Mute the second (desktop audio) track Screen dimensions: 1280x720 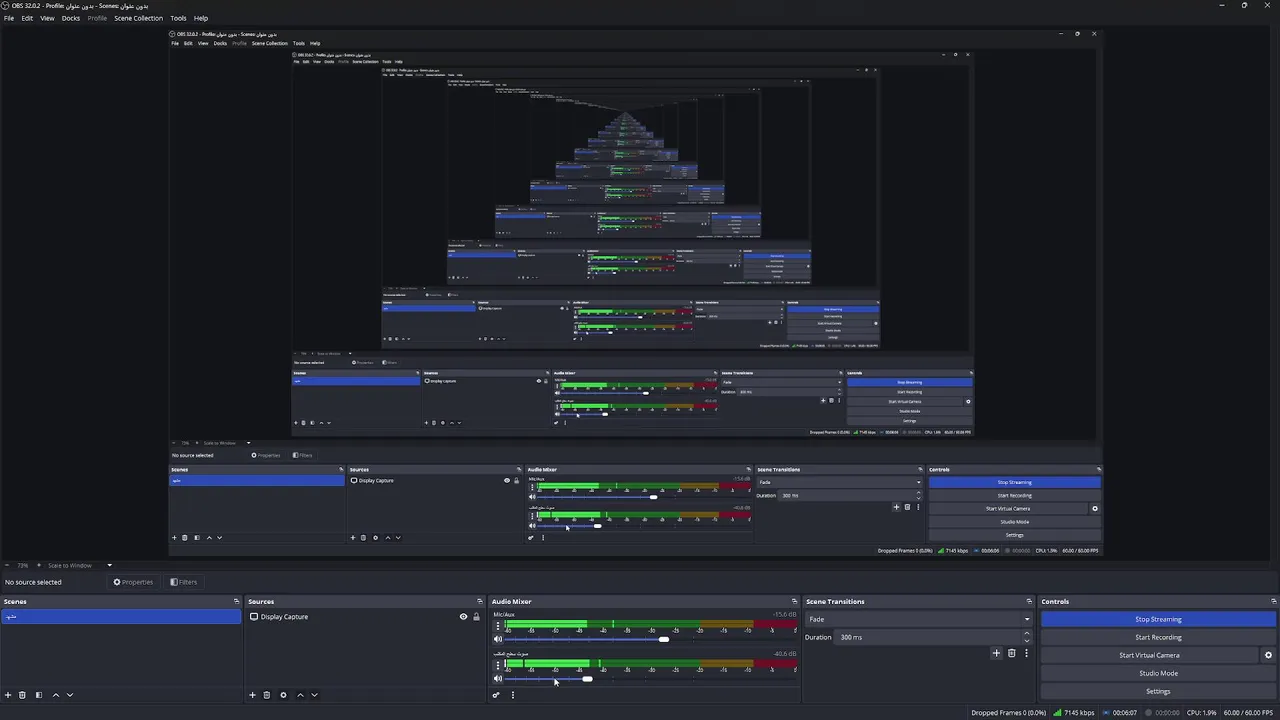tap(498, 679)
